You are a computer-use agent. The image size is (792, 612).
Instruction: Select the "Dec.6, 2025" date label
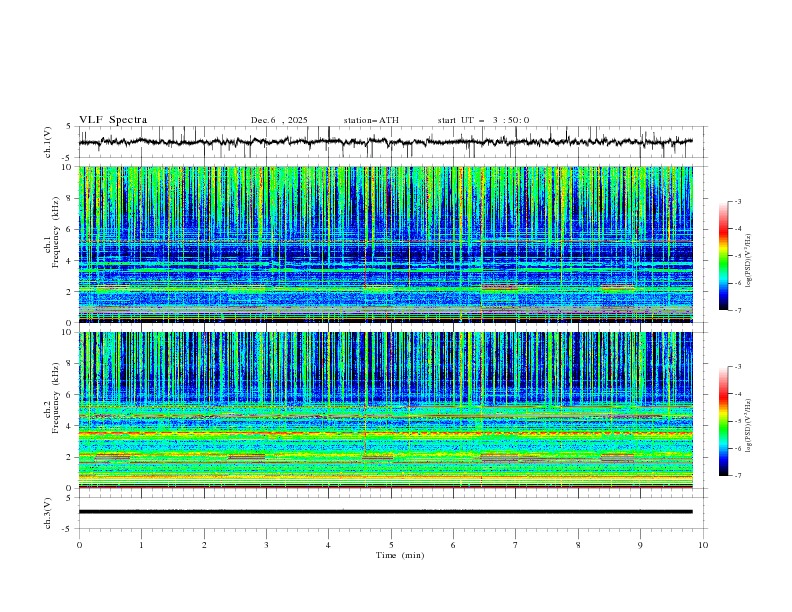tap(279, 120)
